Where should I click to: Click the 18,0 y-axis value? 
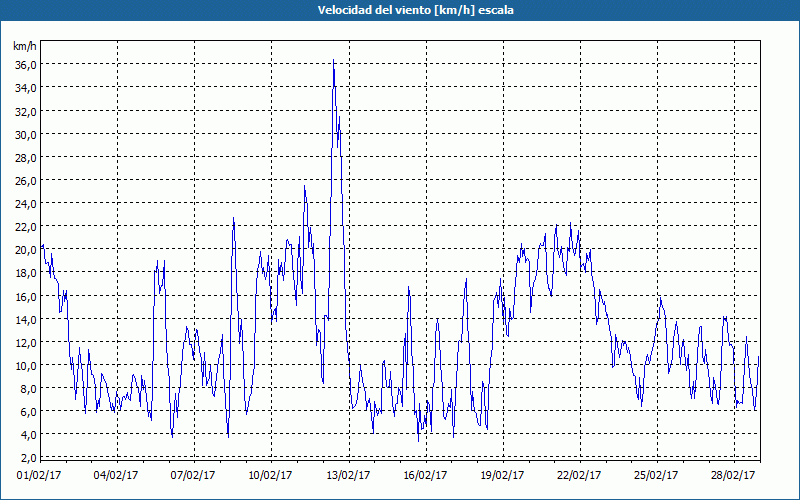(26, 273)
